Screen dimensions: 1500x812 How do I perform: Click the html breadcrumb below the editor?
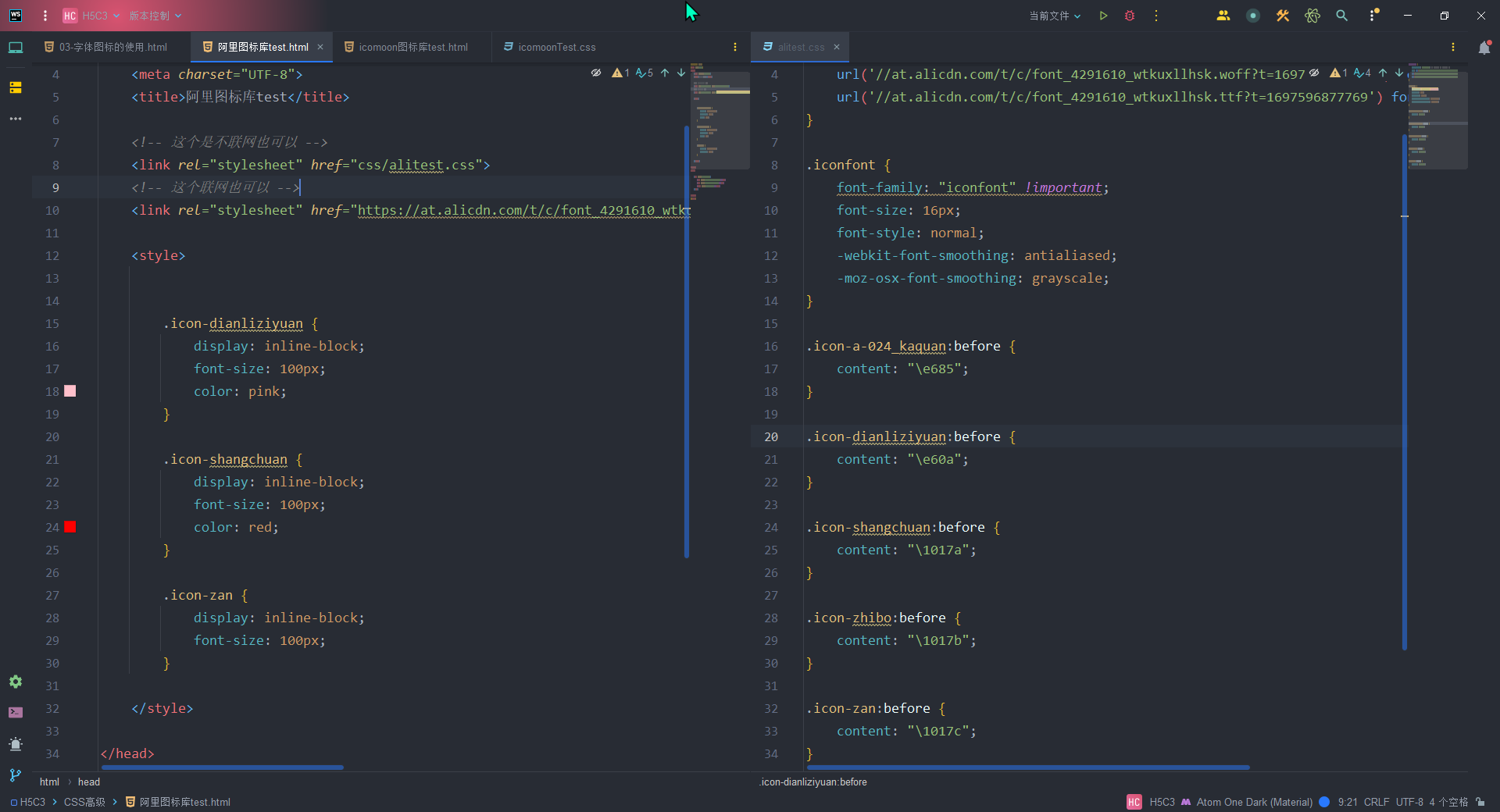coord(49,782)
